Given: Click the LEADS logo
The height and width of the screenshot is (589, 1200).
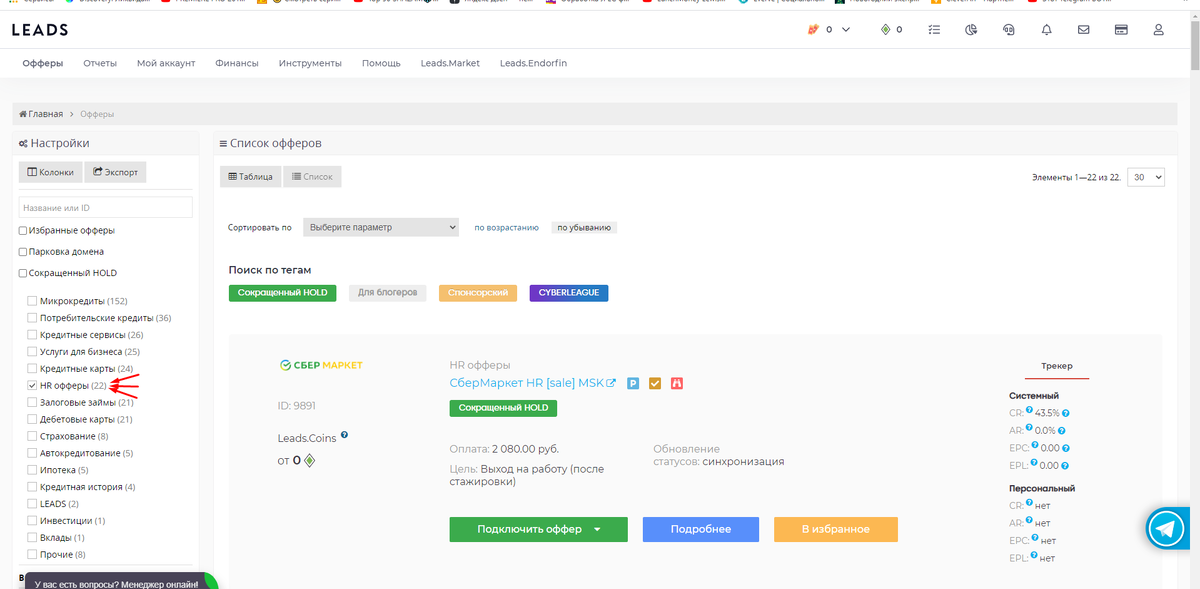Looking at the screenshot, I should pyautogui.click(x=40, y=30).
